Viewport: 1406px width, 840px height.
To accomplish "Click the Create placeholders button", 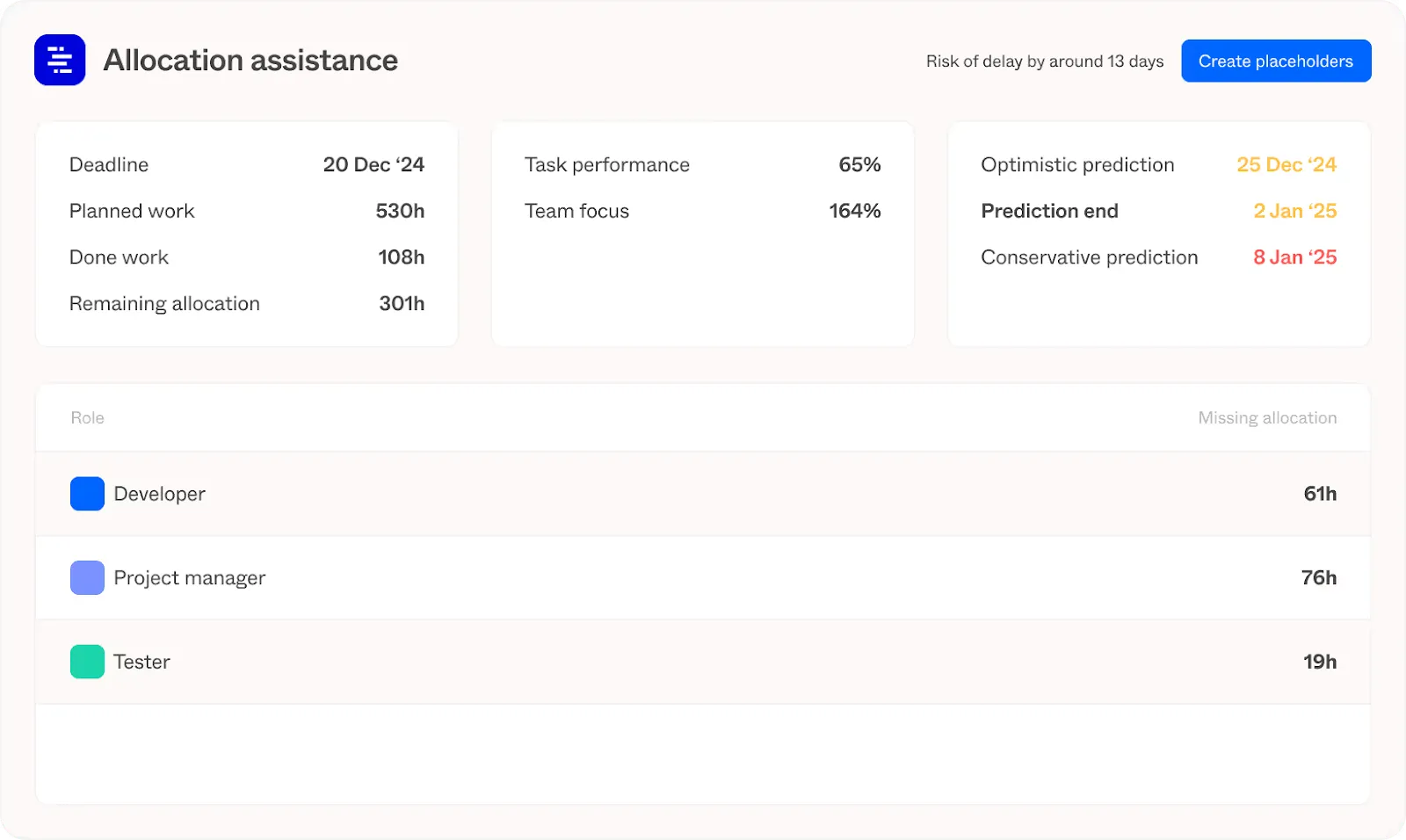I will click(x=1276, y=61).
